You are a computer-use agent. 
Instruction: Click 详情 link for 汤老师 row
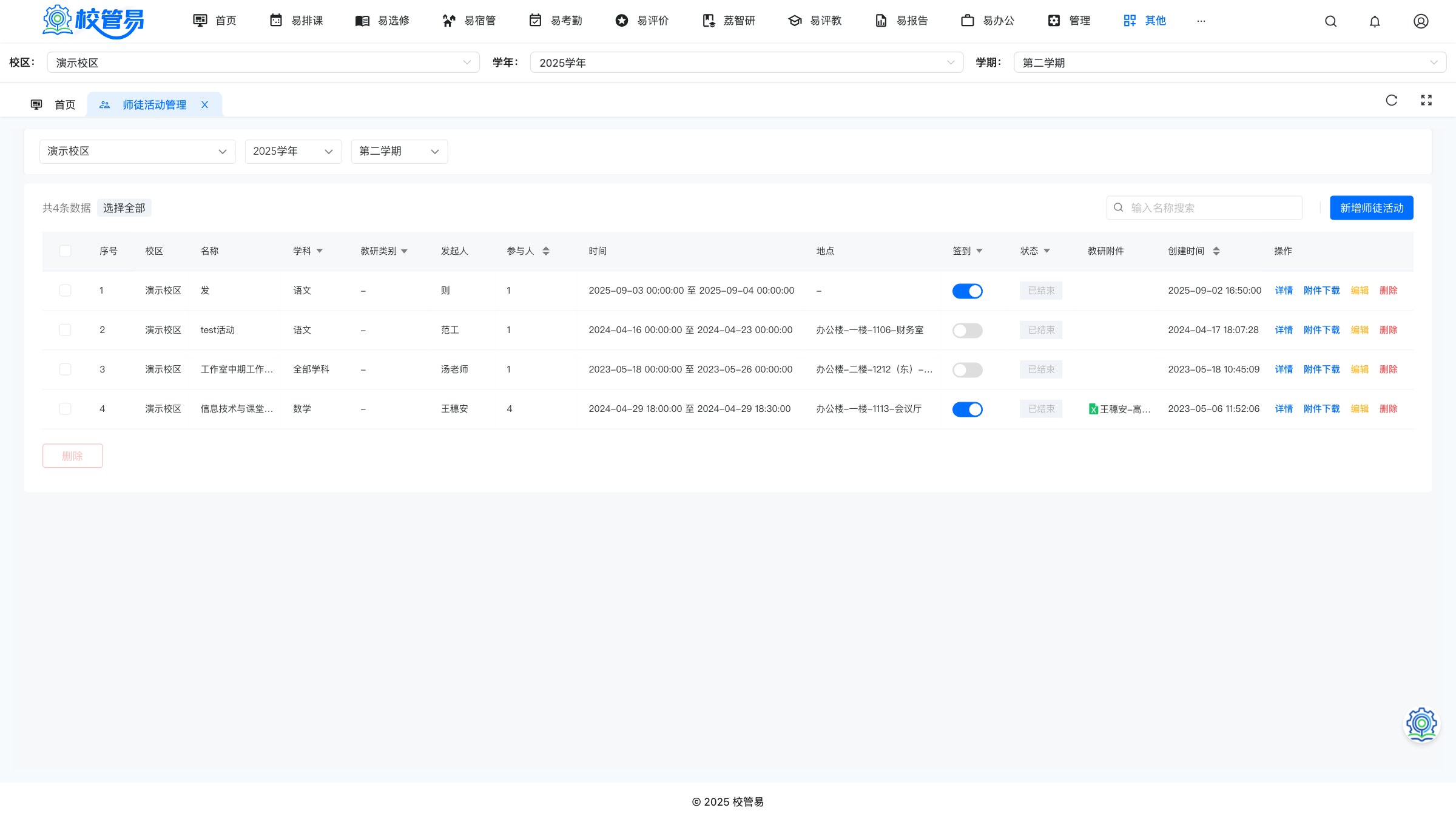pyautogui.click(x=1283, y=369)
